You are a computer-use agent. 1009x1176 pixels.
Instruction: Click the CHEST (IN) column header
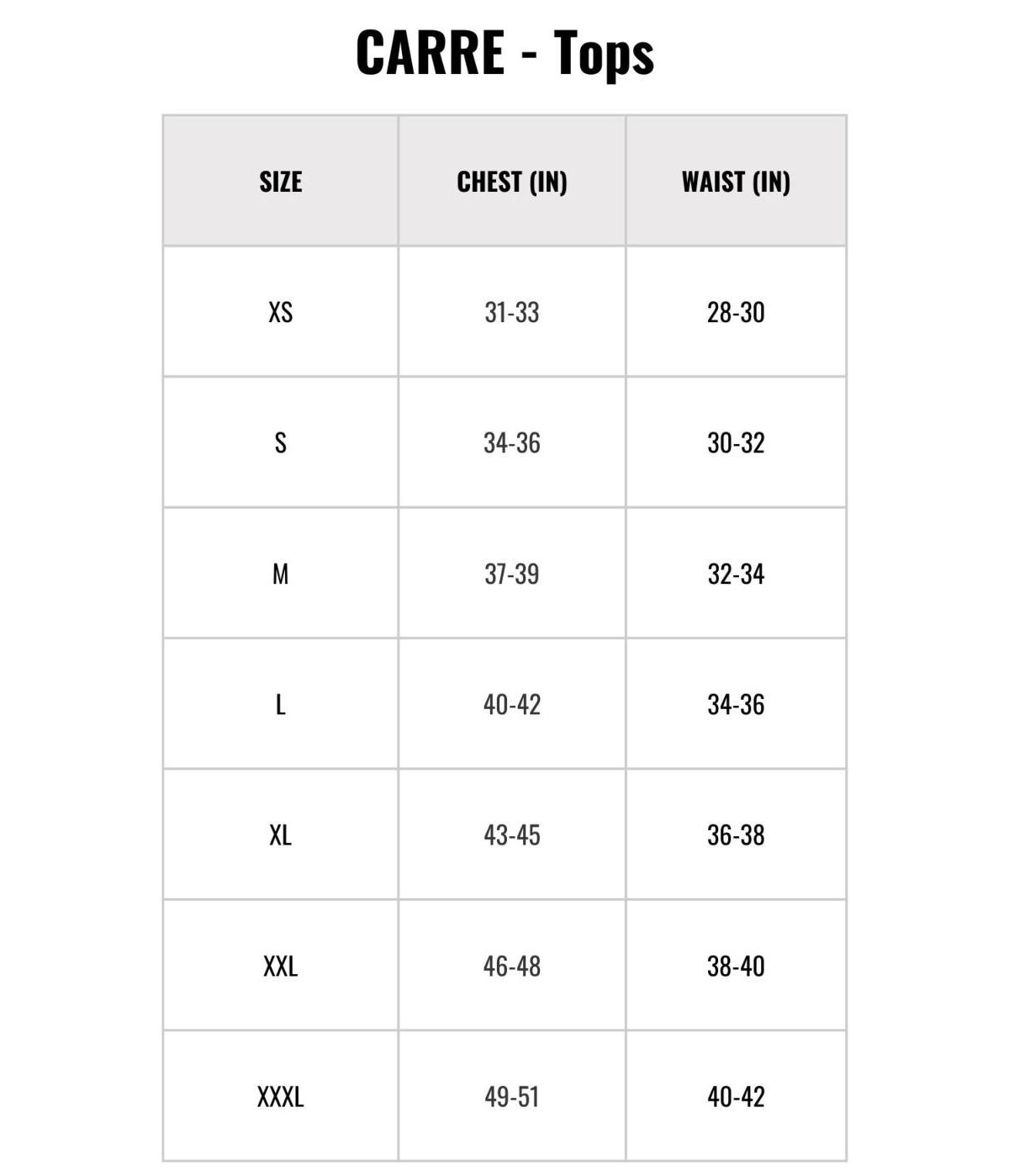click(x=512, y=182)
